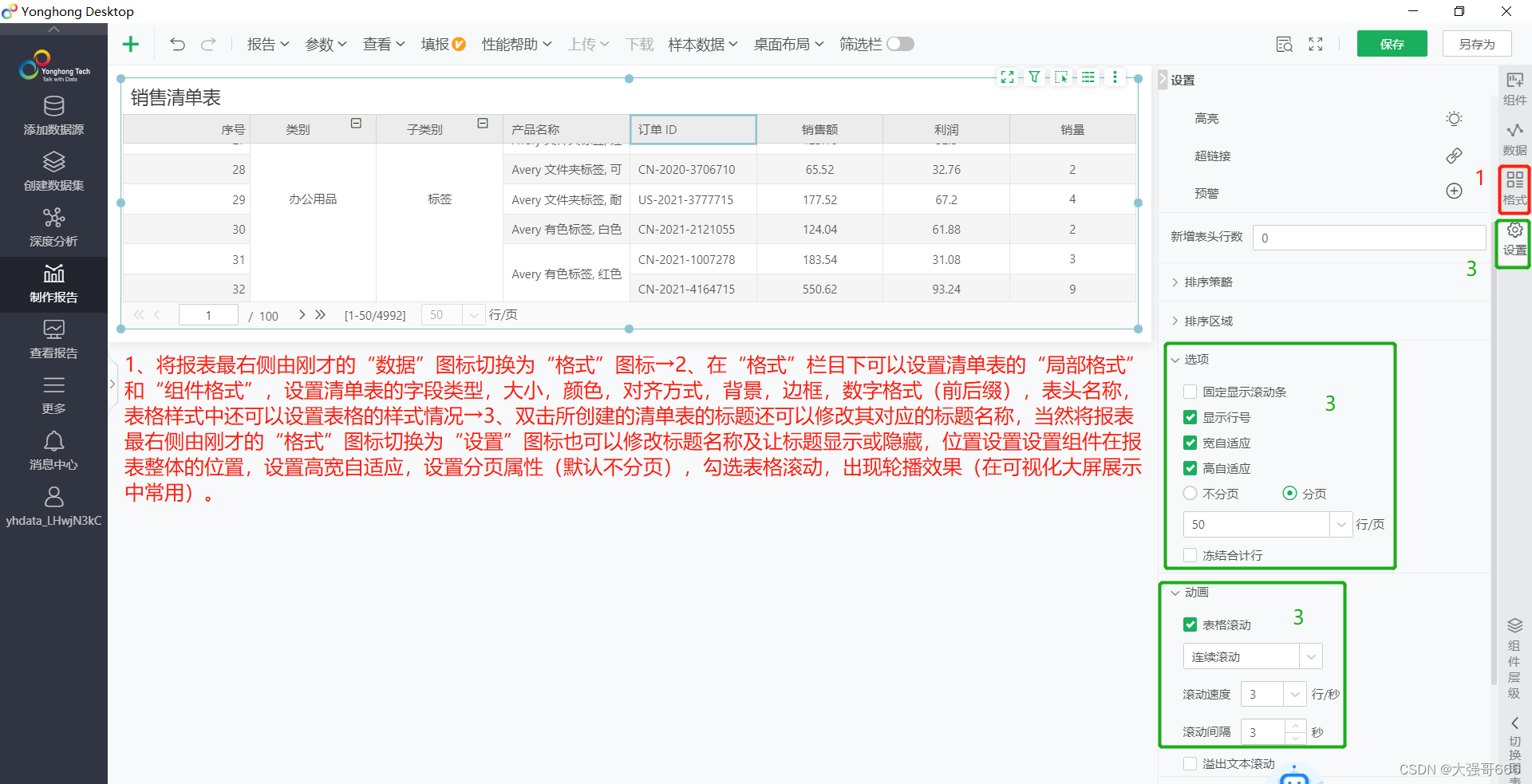
Task: Open 添加数据源 in the left sidebar
Action: (x=53, y=116)
